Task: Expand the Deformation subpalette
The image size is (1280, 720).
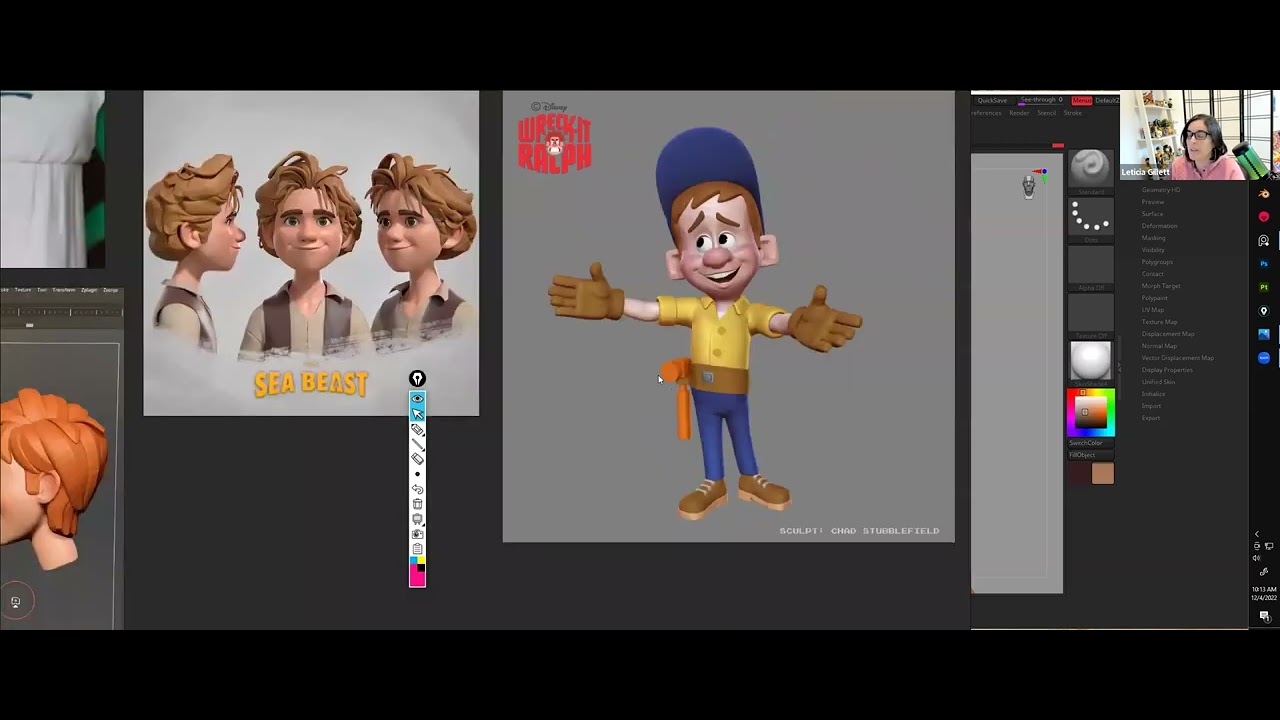Action: click(x=1160, y=226)
